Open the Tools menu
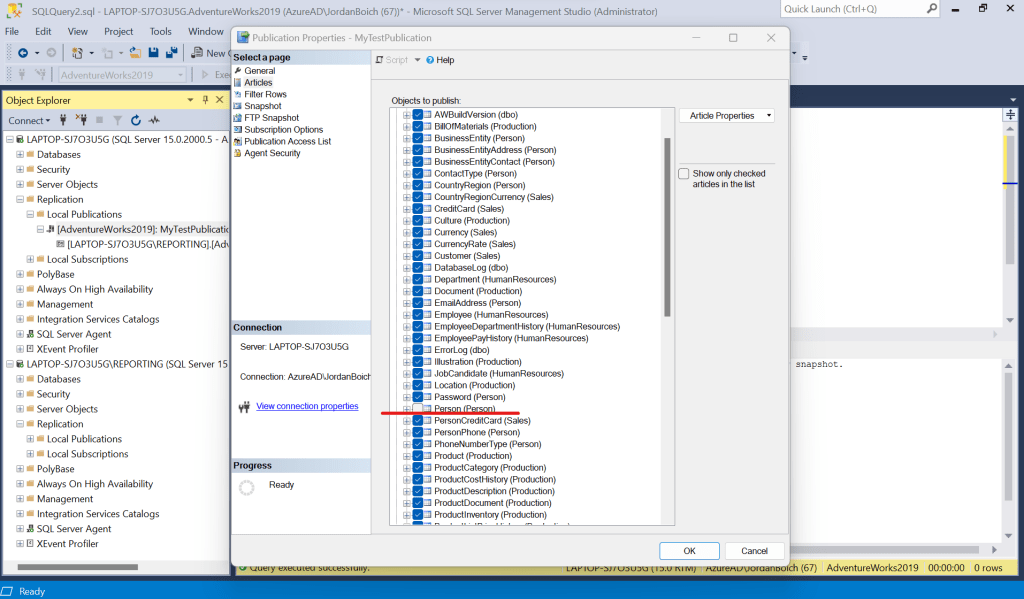Image resolution: width=1024 pixels, height=599 pixels. click(x=160, y=31)
